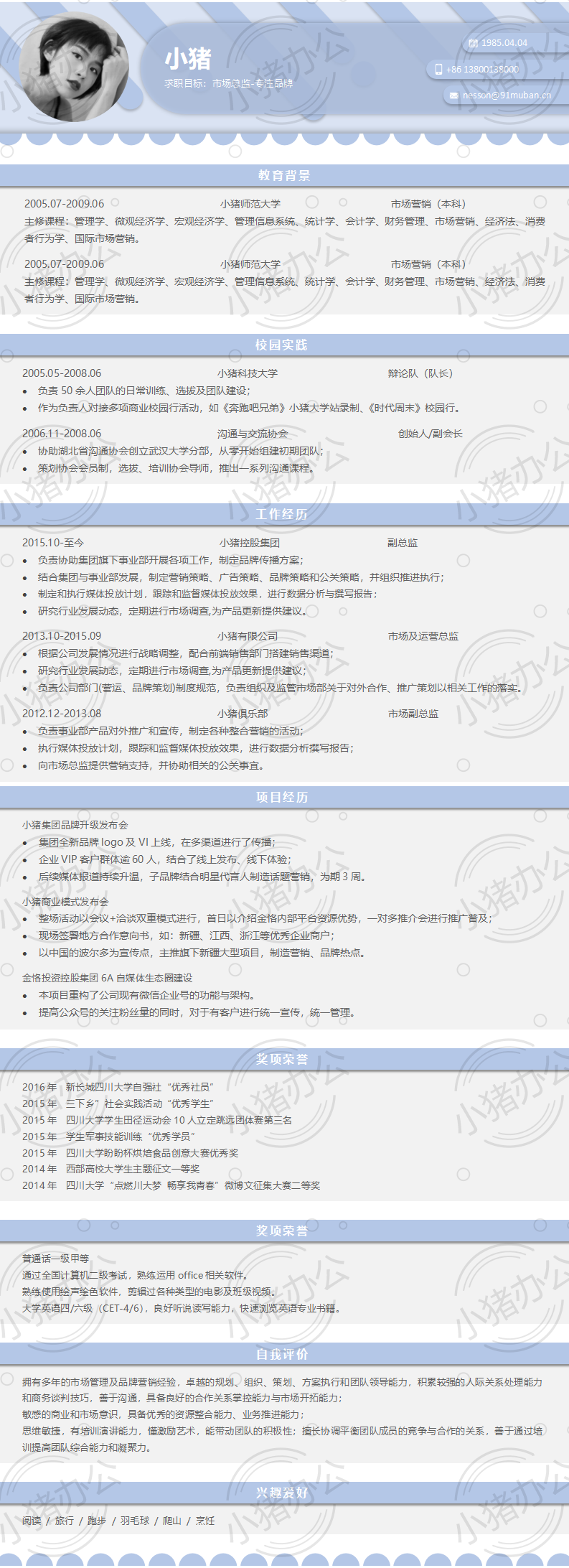The width and height of the screenshot is (569, 1568).
Task: Click the phone number +86 13800138000
Action: (x=482, y=70)
